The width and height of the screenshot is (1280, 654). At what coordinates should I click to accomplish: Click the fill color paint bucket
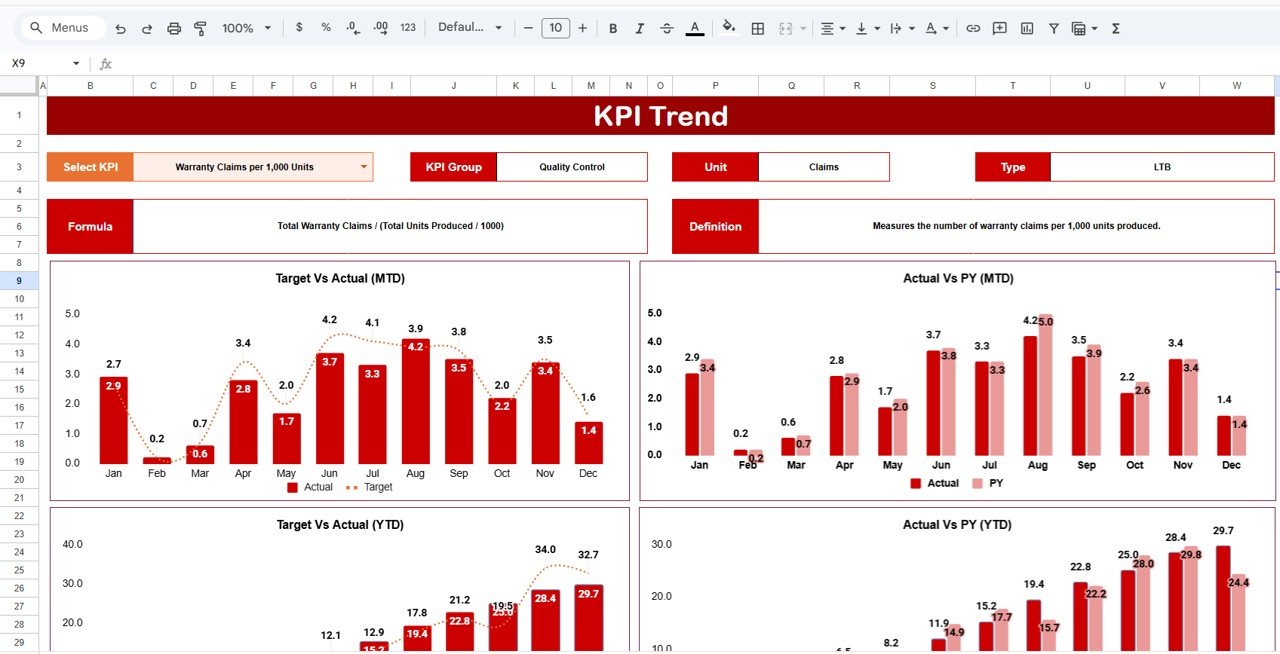[728, 28]
